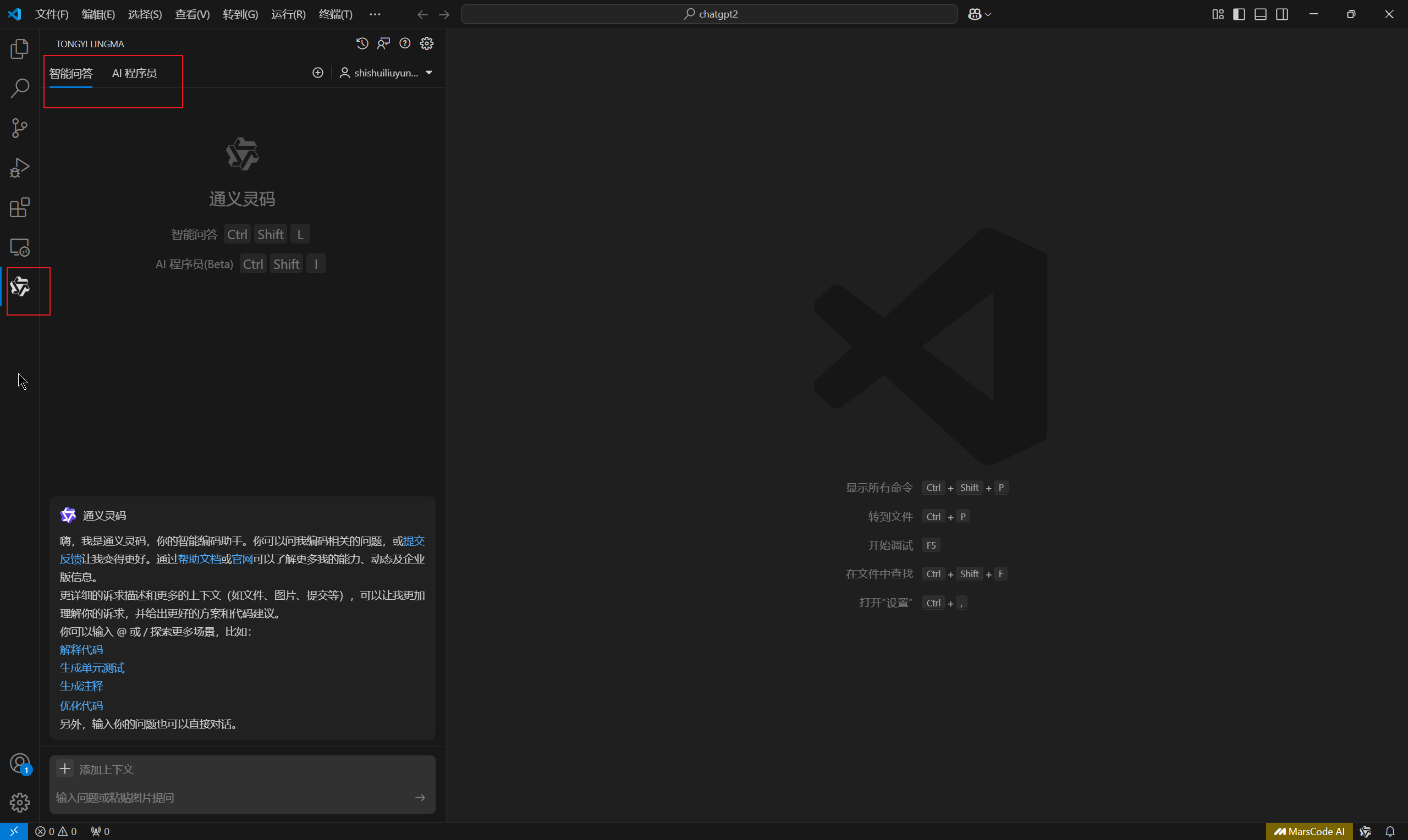Open the Explorer view in activity bar

pyautogui.click(x=19, y=49)
